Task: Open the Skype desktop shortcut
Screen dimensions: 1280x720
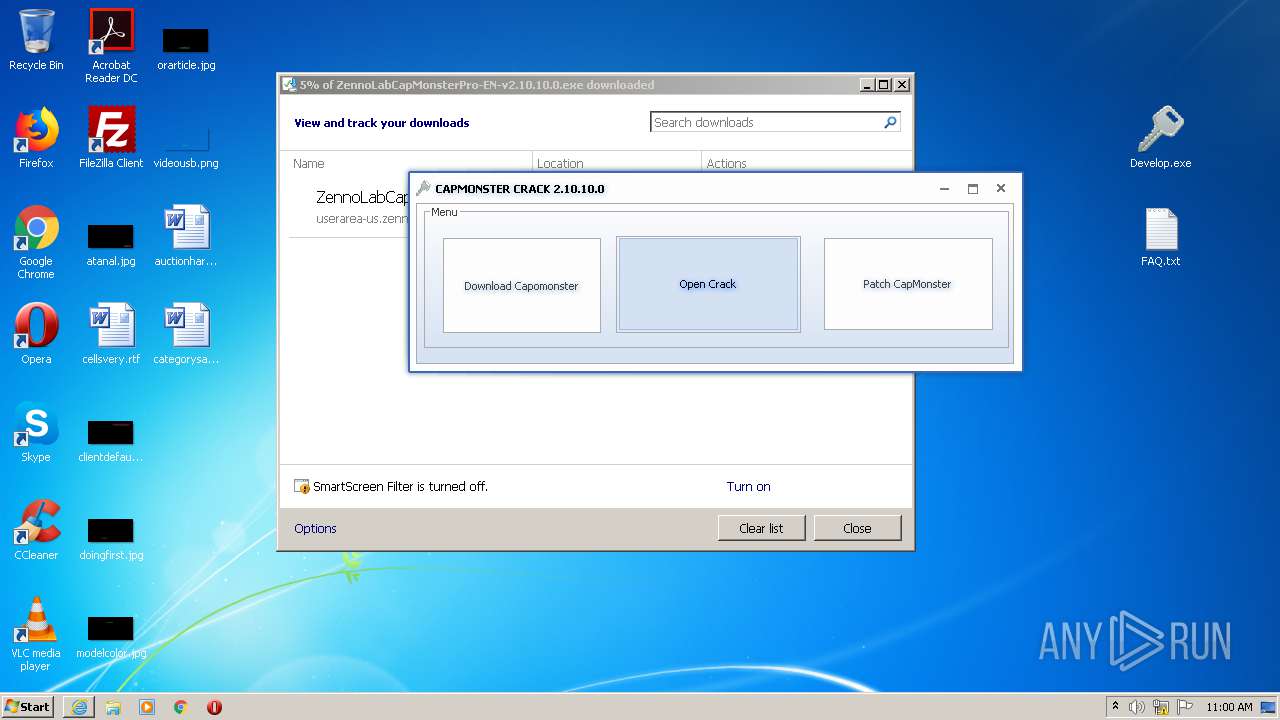Action: point(36,432)
